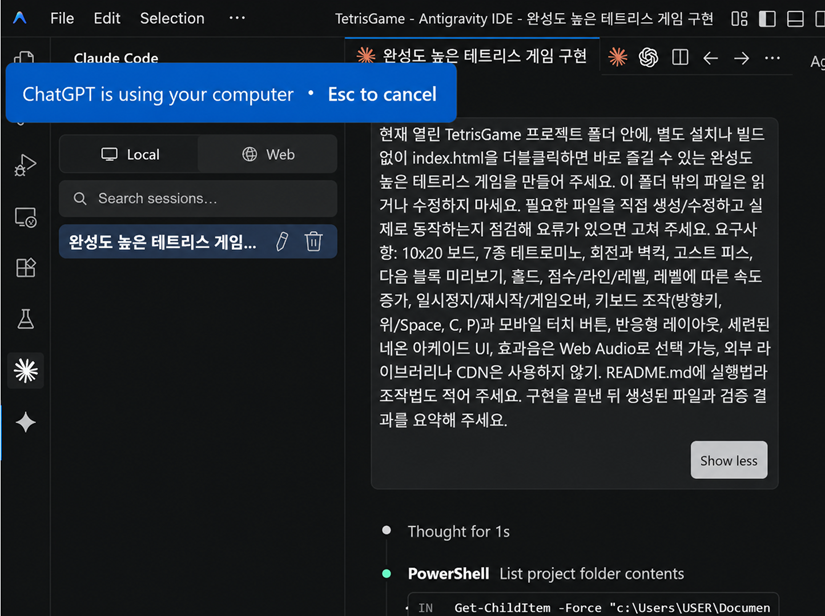Switch to Local sessions tab

129,154
